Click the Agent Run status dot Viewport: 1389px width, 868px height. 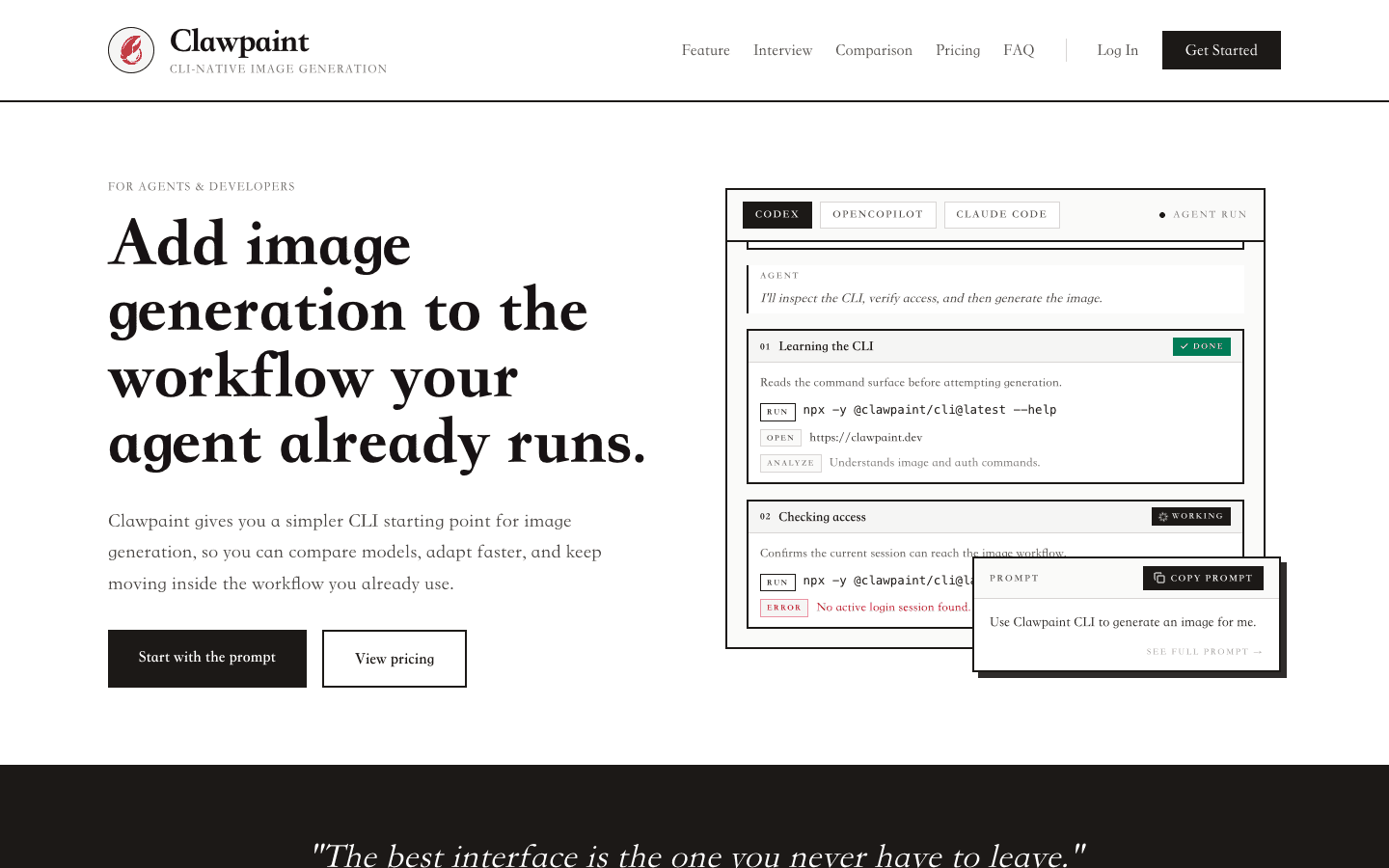click(1162, 215)
